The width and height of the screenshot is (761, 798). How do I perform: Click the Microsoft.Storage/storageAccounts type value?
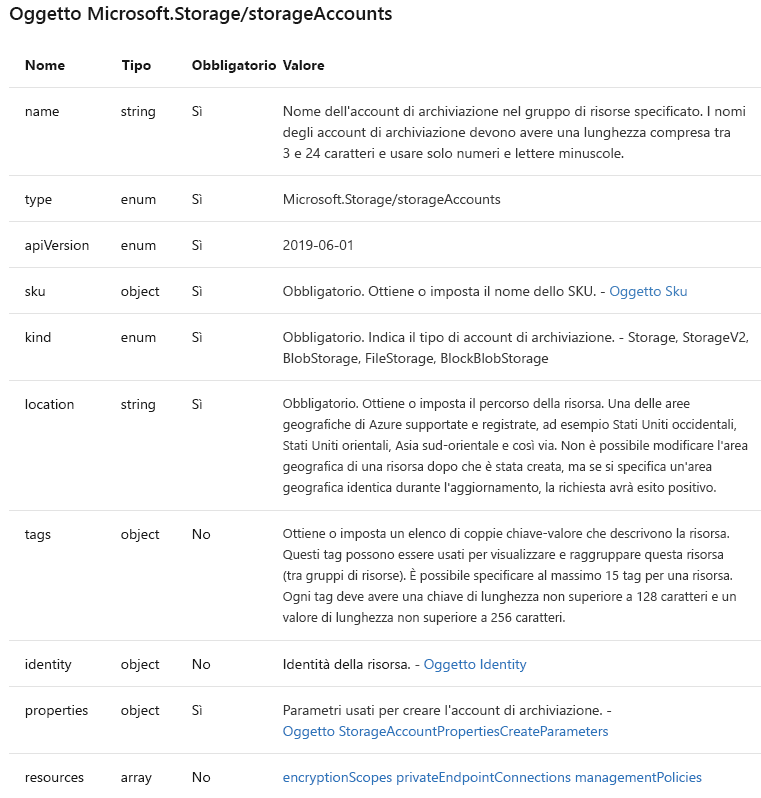391,199
